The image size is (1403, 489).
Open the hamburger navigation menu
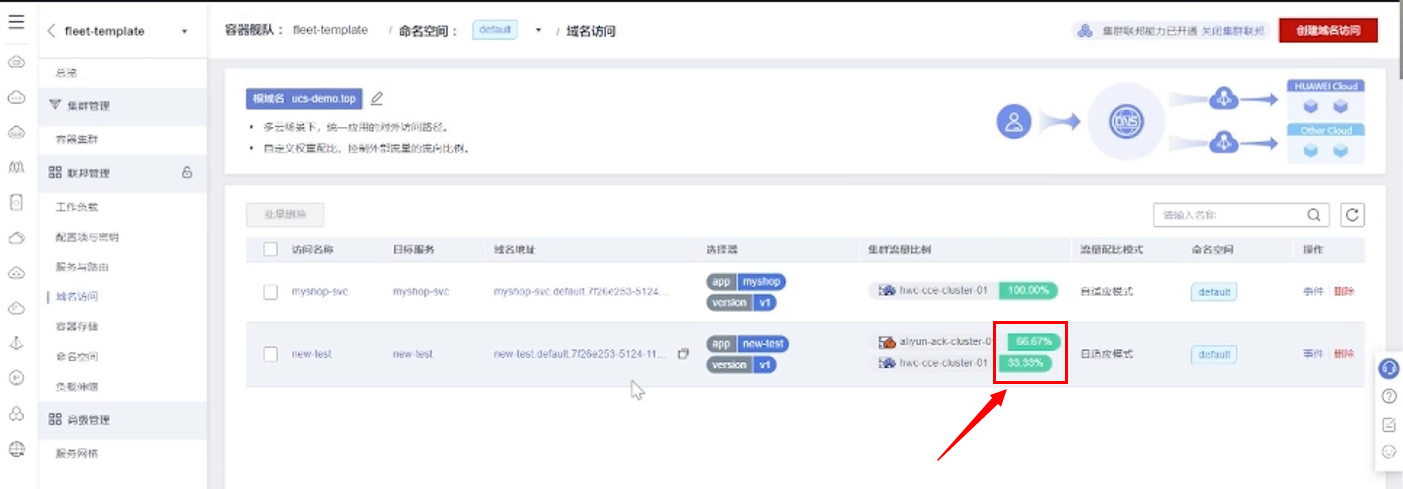16,21
